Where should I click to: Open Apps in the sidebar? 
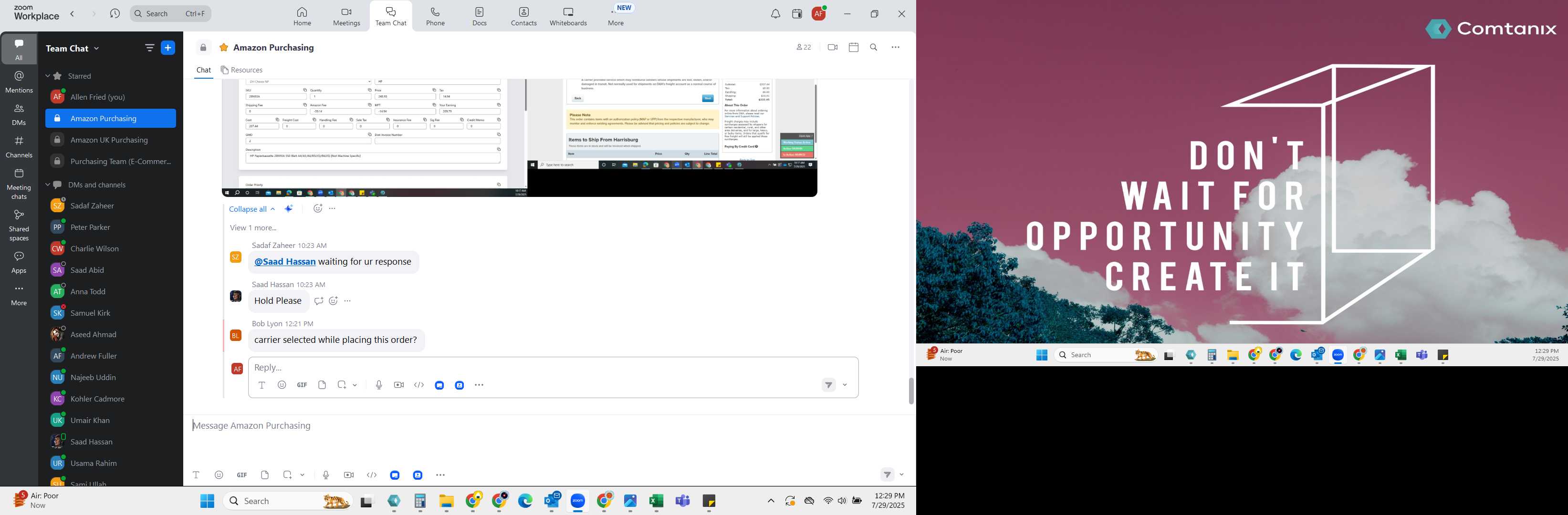click(19, 263)
